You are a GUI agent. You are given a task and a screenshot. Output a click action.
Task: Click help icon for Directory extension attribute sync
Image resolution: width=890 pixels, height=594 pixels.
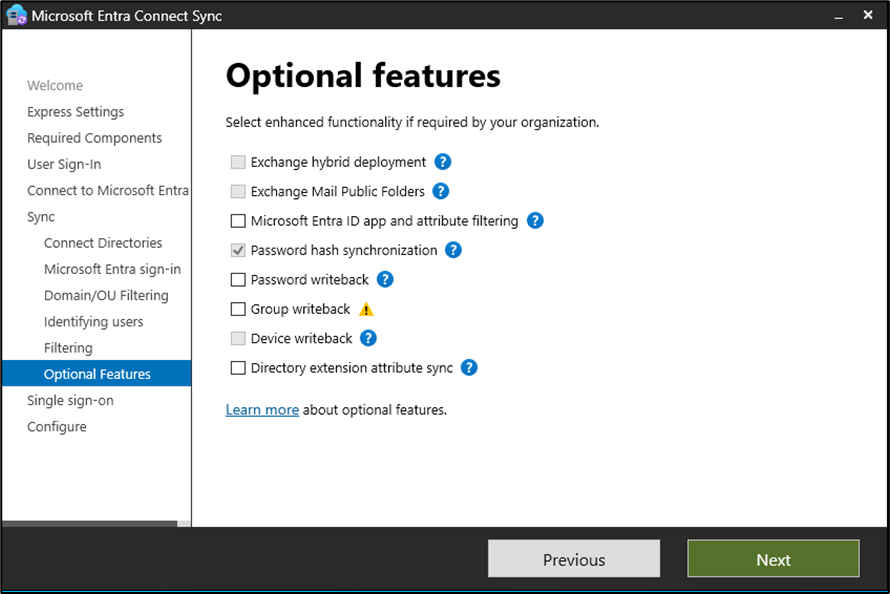point(469,368)
